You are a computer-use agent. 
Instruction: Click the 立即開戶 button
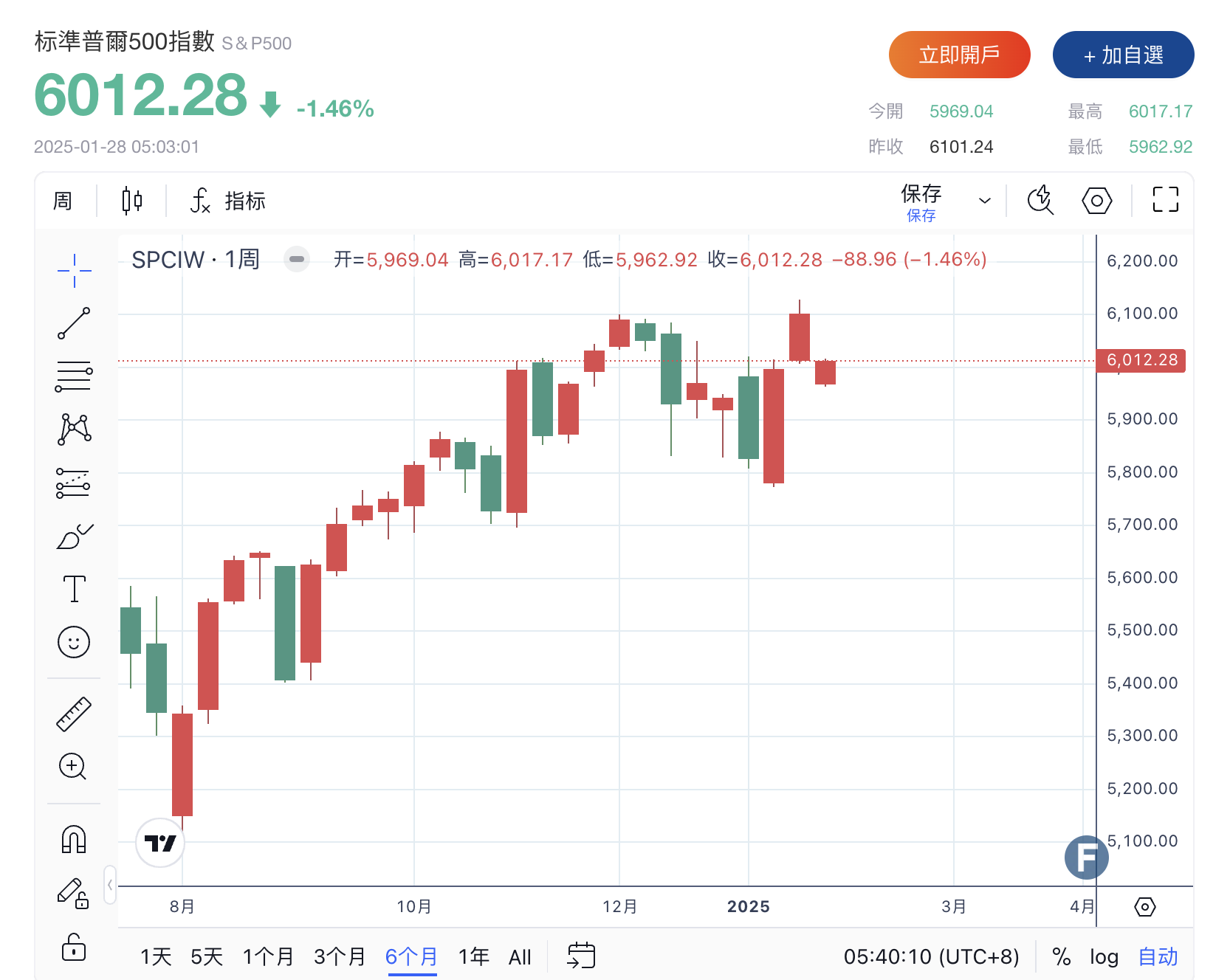point(959,55)
